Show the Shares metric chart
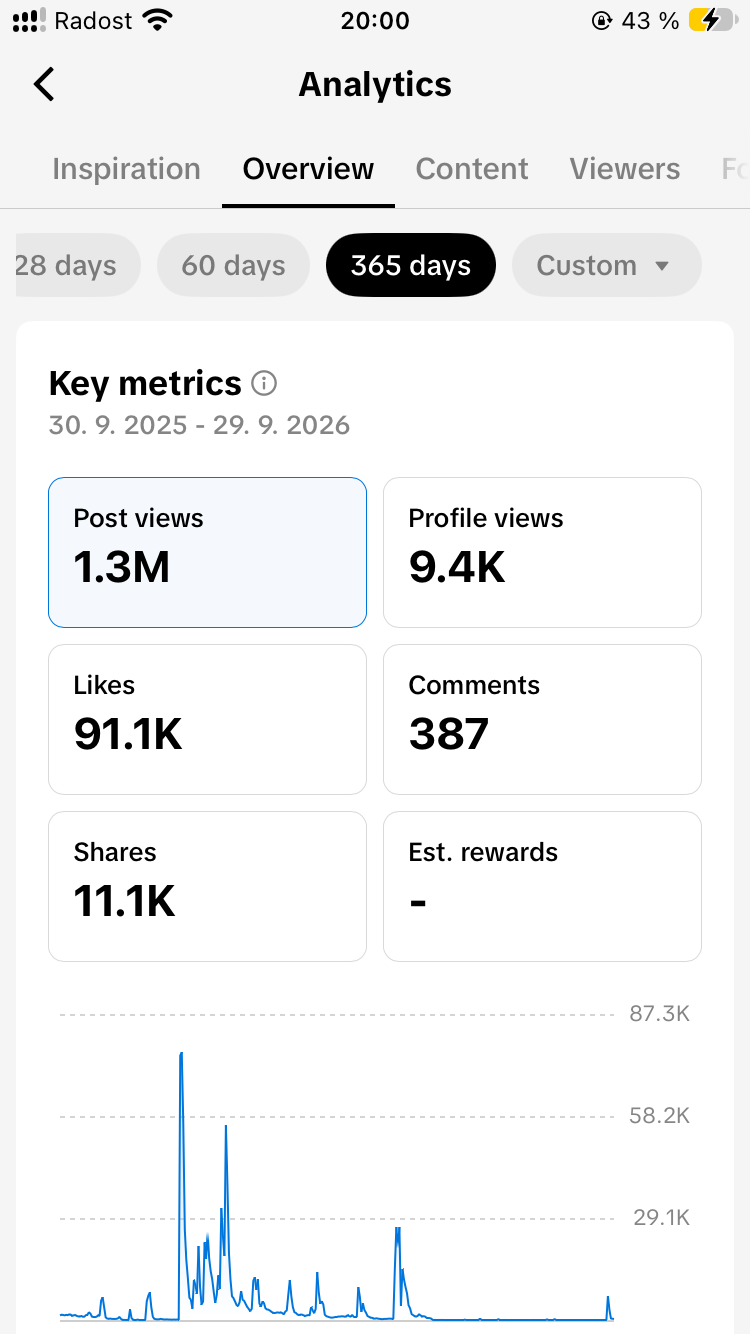The image size is (750, 1334). [x=207, y=886]
